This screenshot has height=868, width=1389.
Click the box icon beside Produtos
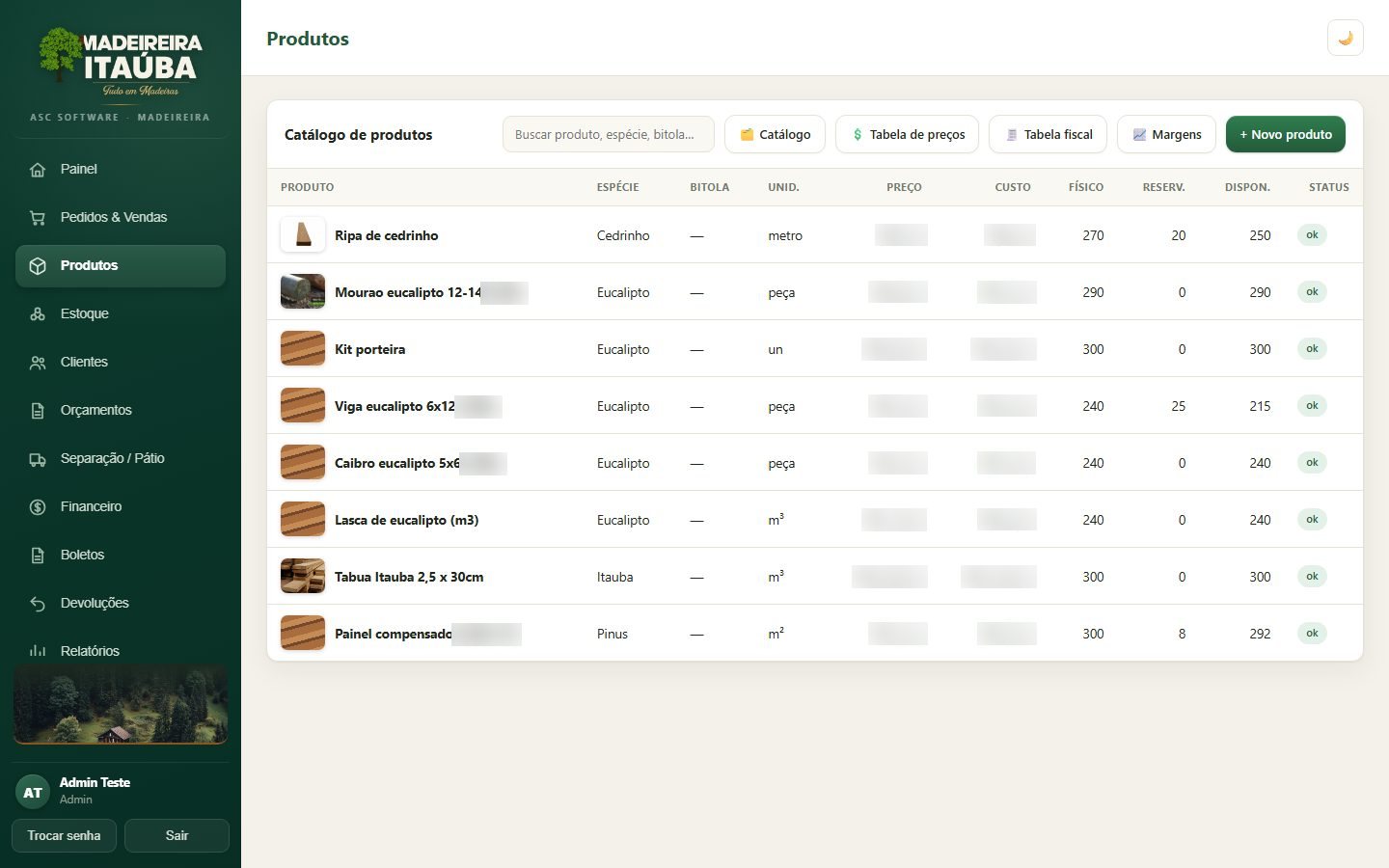tap(38, 266)
